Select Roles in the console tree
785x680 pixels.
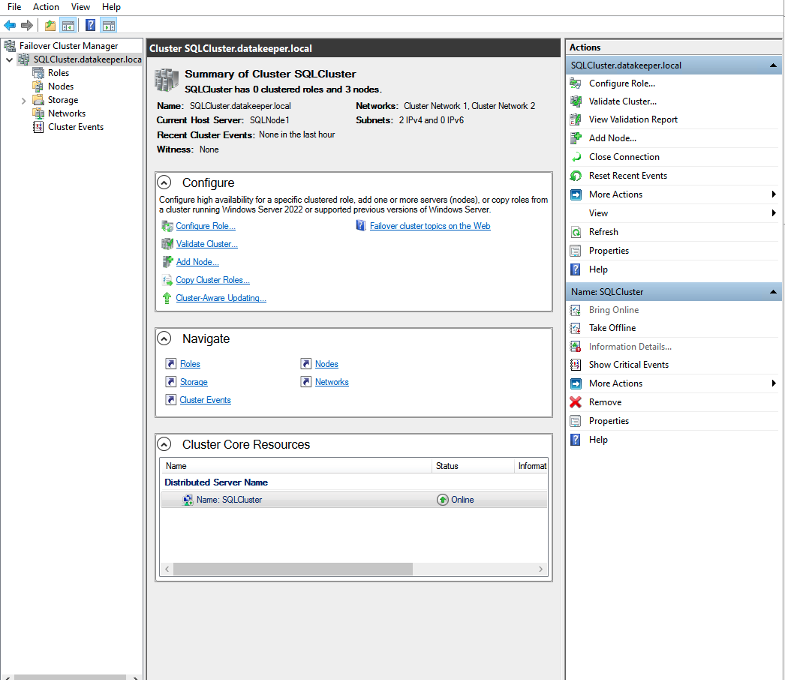pyautogui.click(x=58, y=73)
